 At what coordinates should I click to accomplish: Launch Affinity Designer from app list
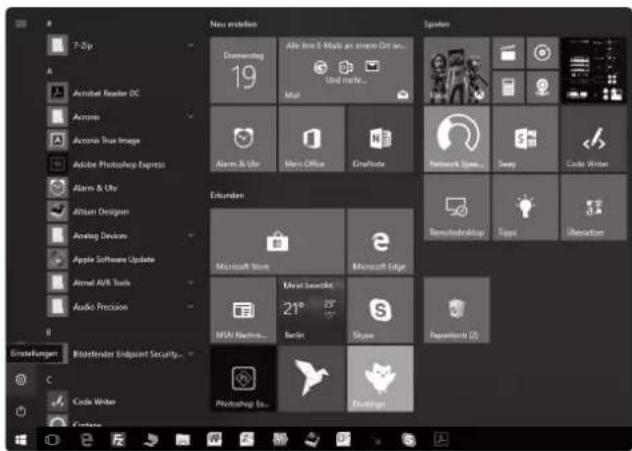click(x=120, y=212)
